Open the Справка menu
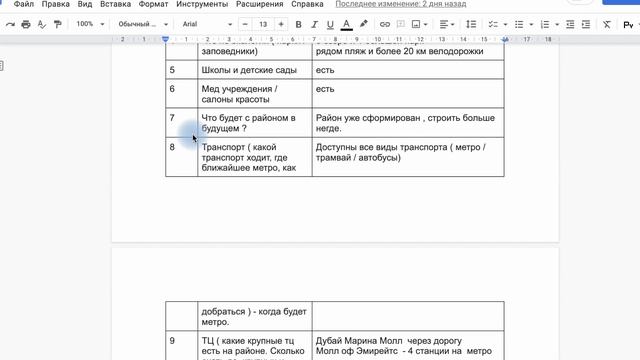Screen dimensions: 640x360 307,4
